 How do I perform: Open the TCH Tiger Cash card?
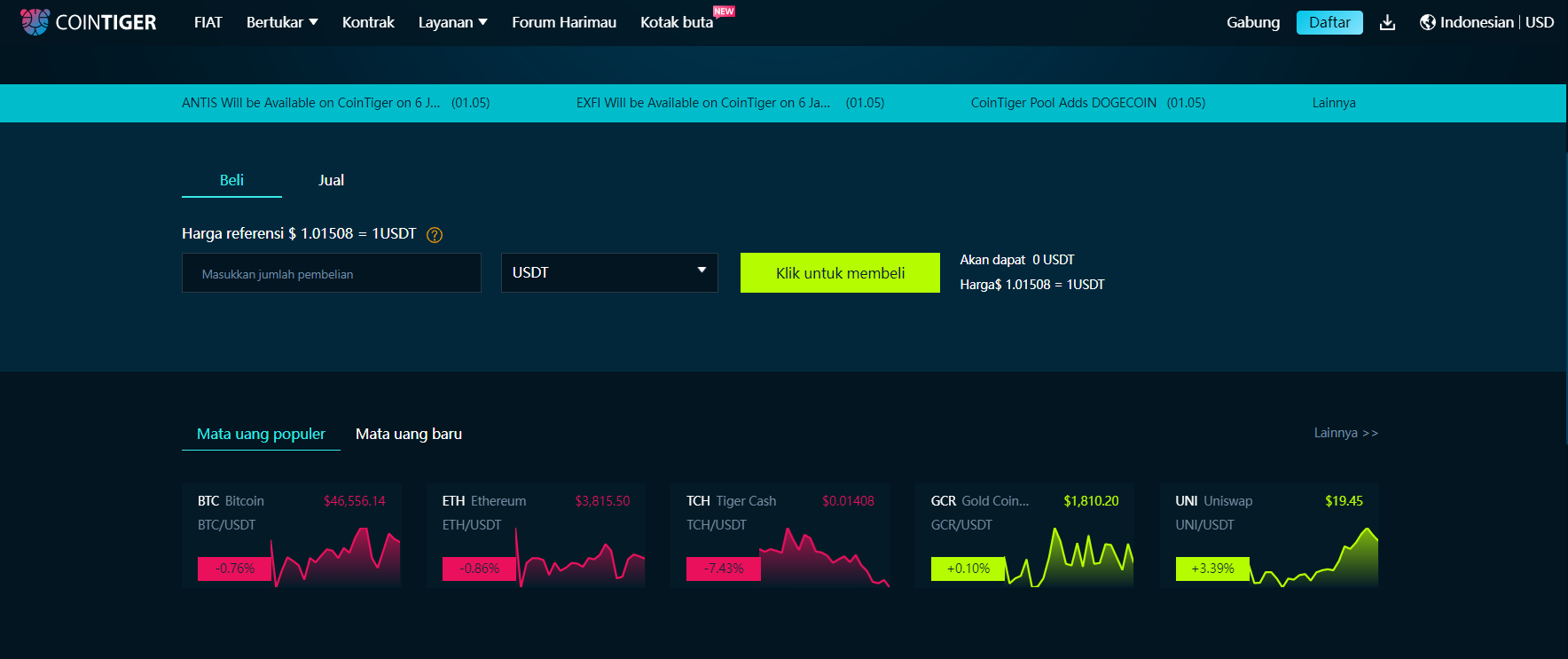780,536
